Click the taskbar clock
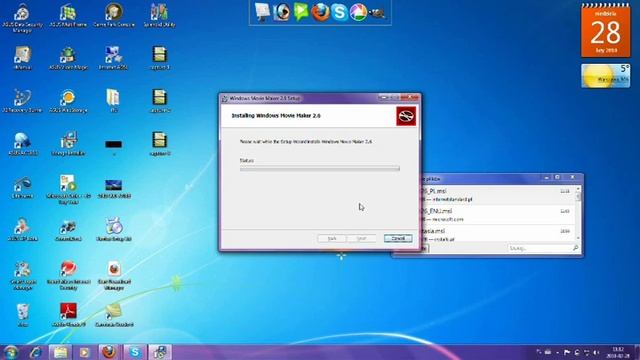The width and height of the screenshot is (640, 360). 618,352
